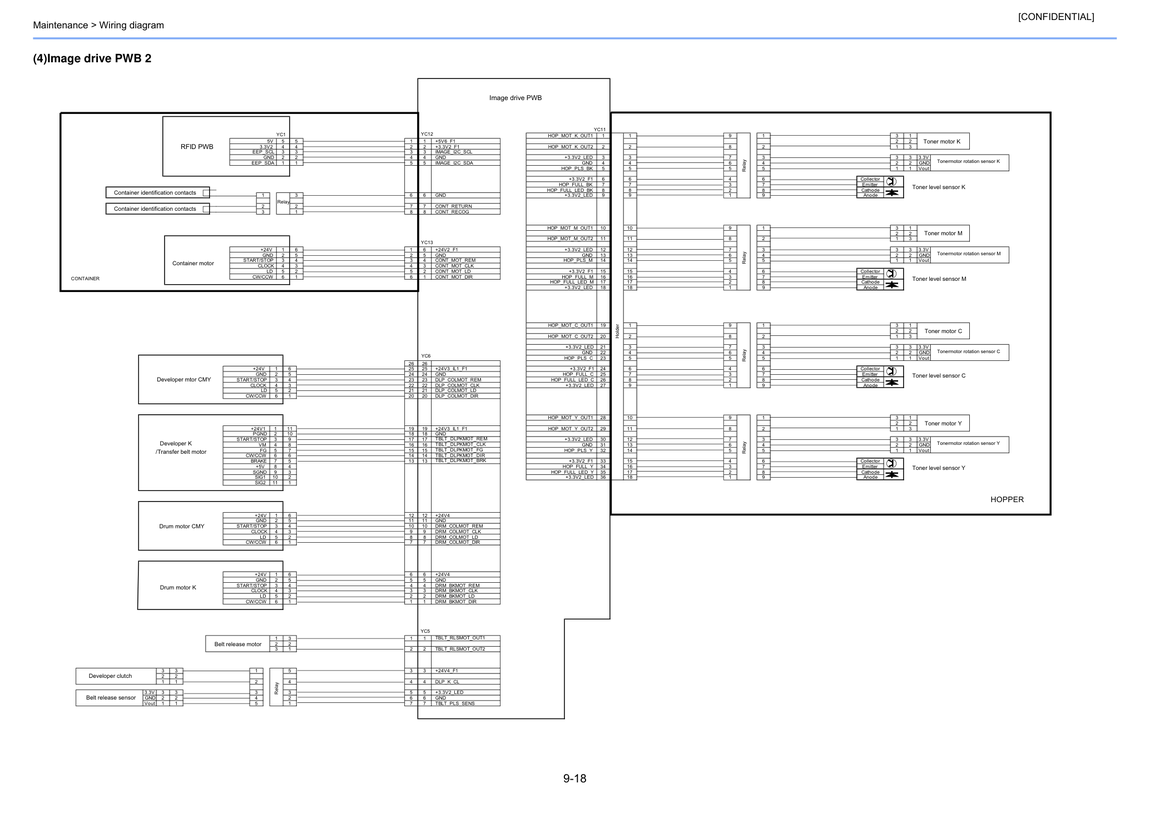
Task: Click the 'Toner level sensor C' label
Action: tap(939, 375)
